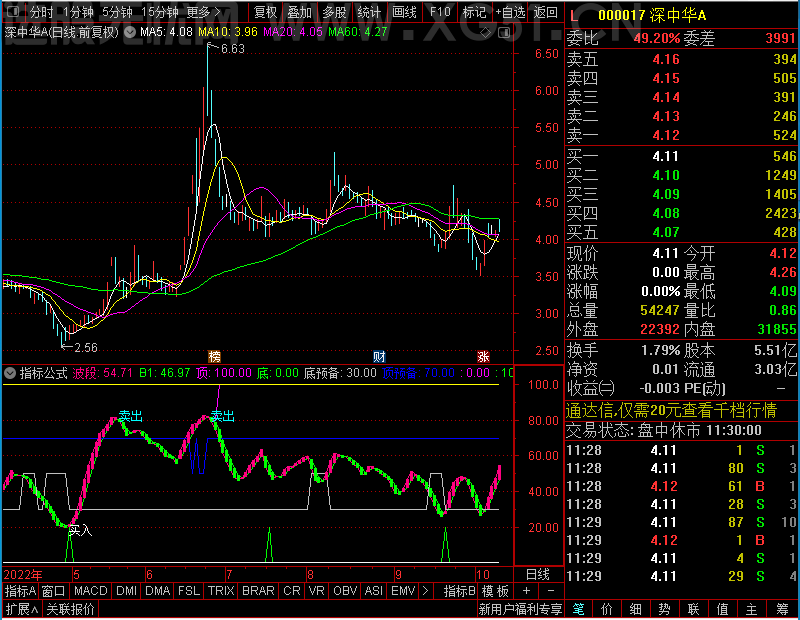Select the TRIX indicator
Screen dimensions: 800x620
221,591
